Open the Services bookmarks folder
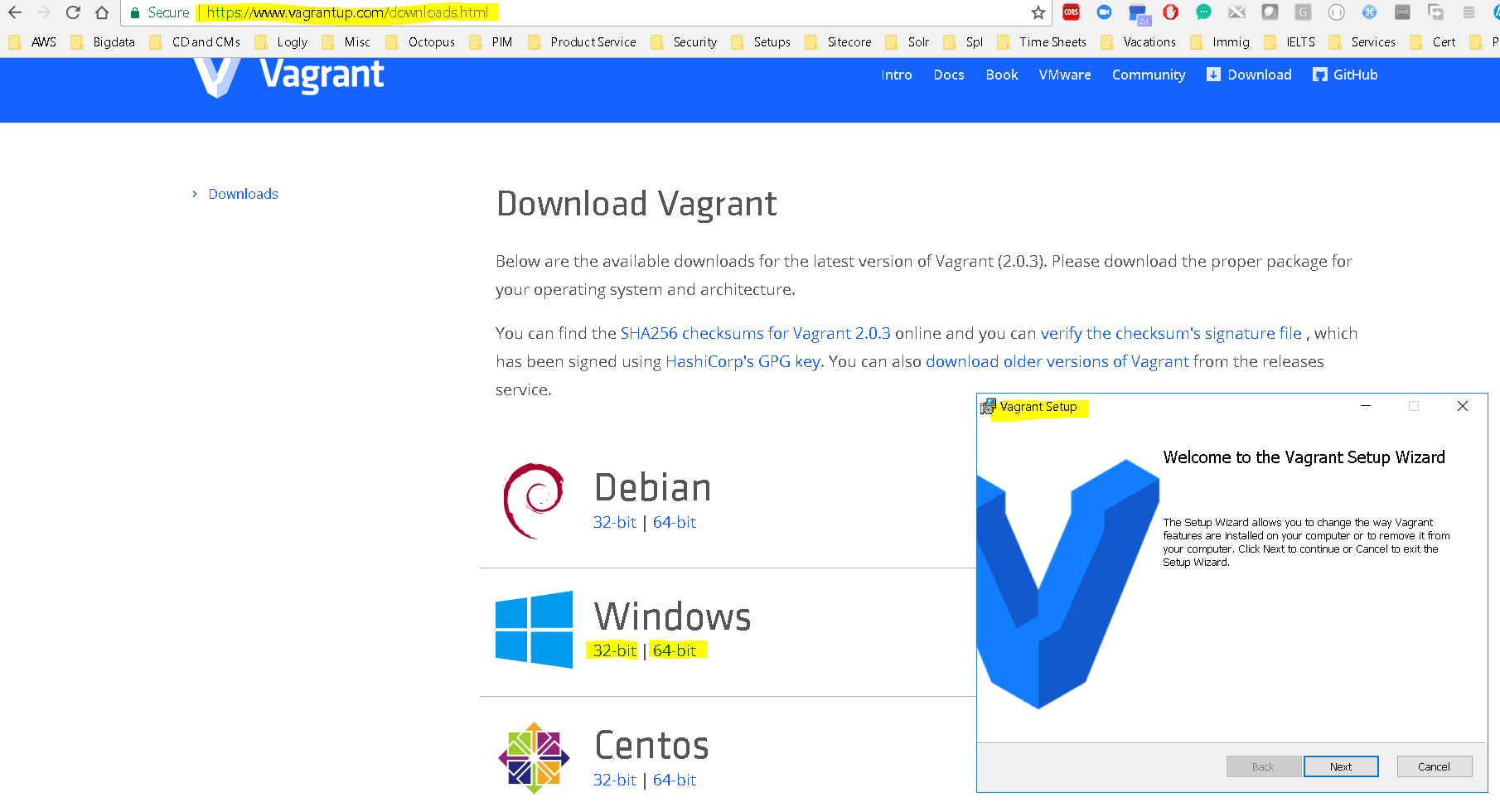 pos(1362,42)
